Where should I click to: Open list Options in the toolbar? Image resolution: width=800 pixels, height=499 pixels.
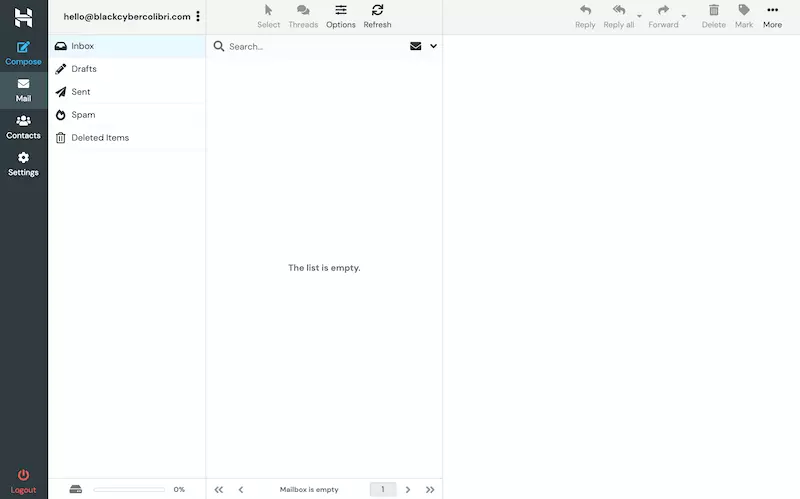click(341, 17)
